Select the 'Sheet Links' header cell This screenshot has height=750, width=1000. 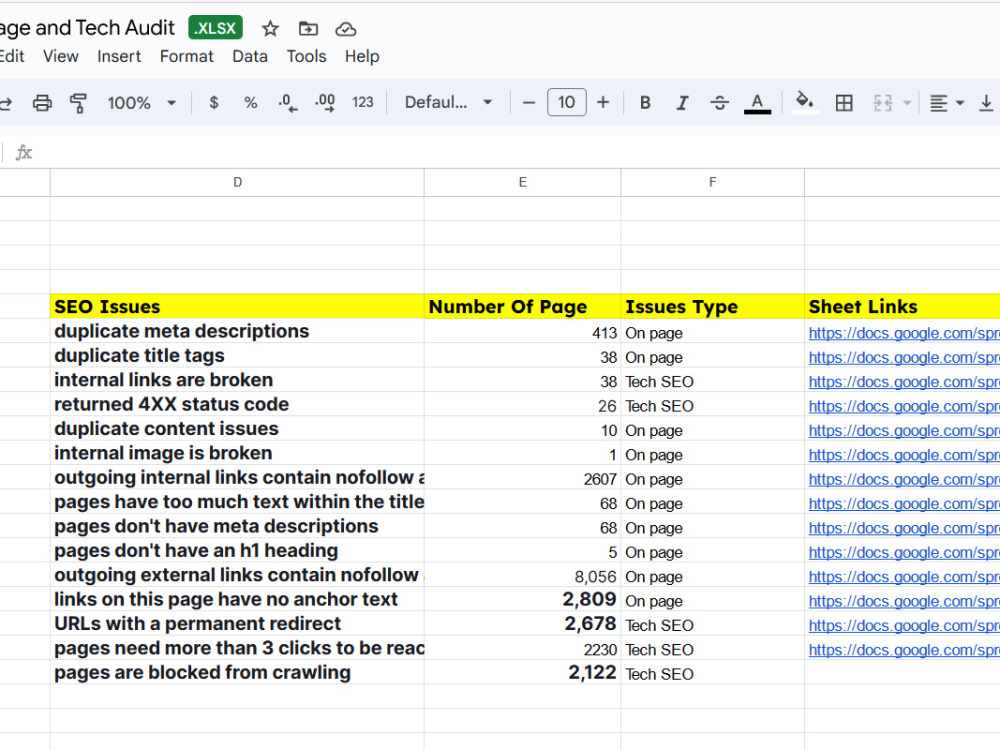point(902,307)
